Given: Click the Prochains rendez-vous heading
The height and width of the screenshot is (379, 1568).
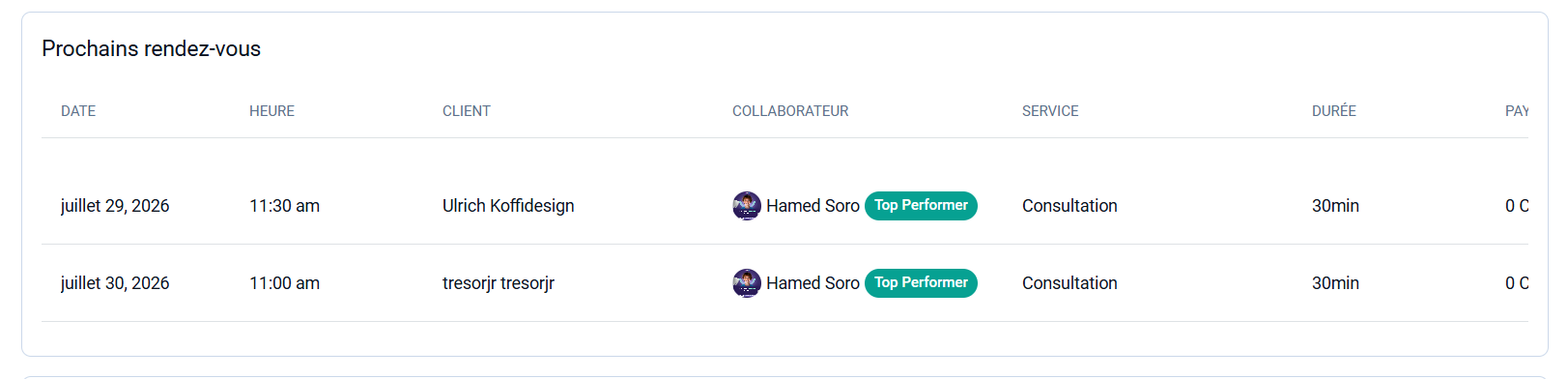Looking at the screenshot, I should [x=151, y=48].
